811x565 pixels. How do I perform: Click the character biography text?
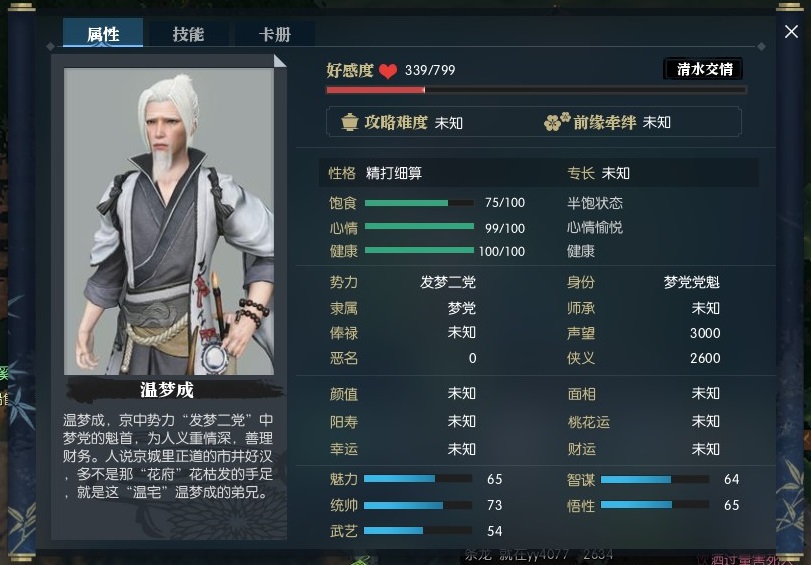[x=168, y=456]
